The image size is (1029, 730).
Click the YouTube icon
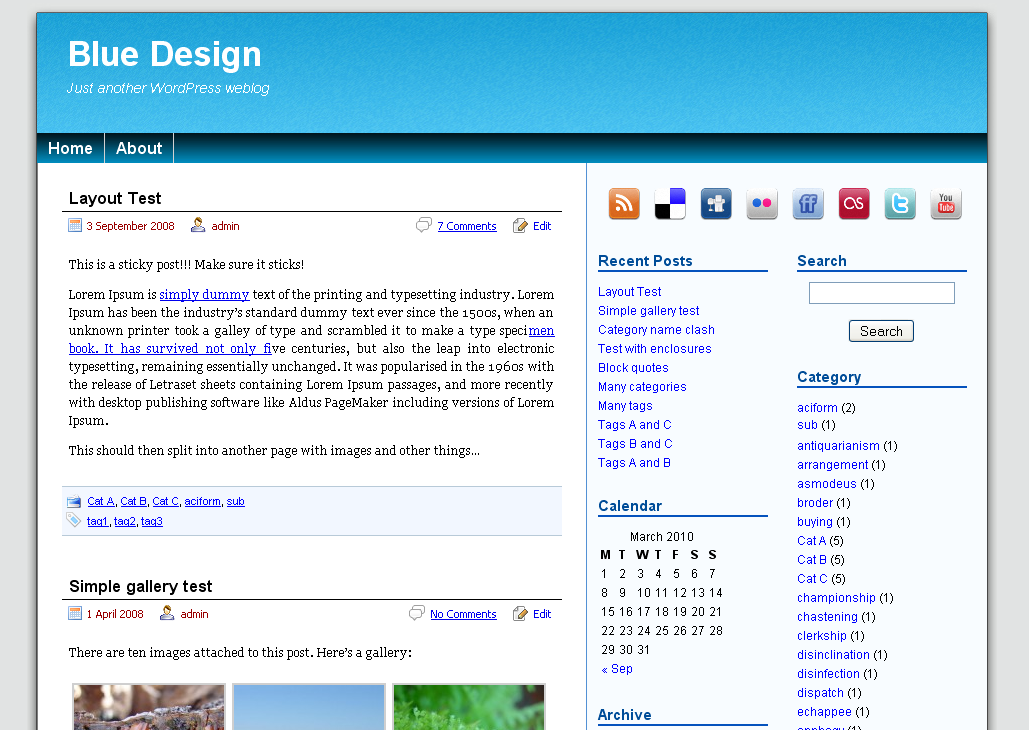click(946, 204)
